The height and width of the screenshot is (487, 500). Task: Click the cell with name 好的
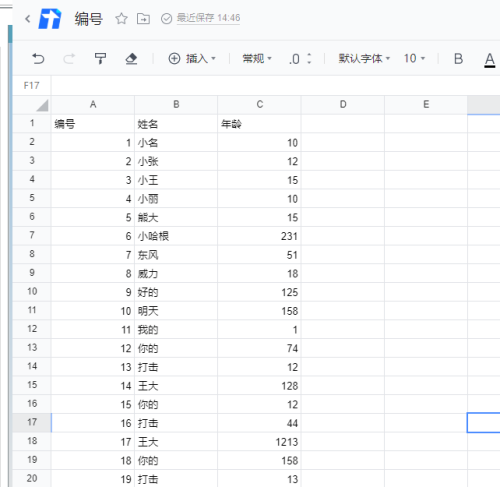176,292
